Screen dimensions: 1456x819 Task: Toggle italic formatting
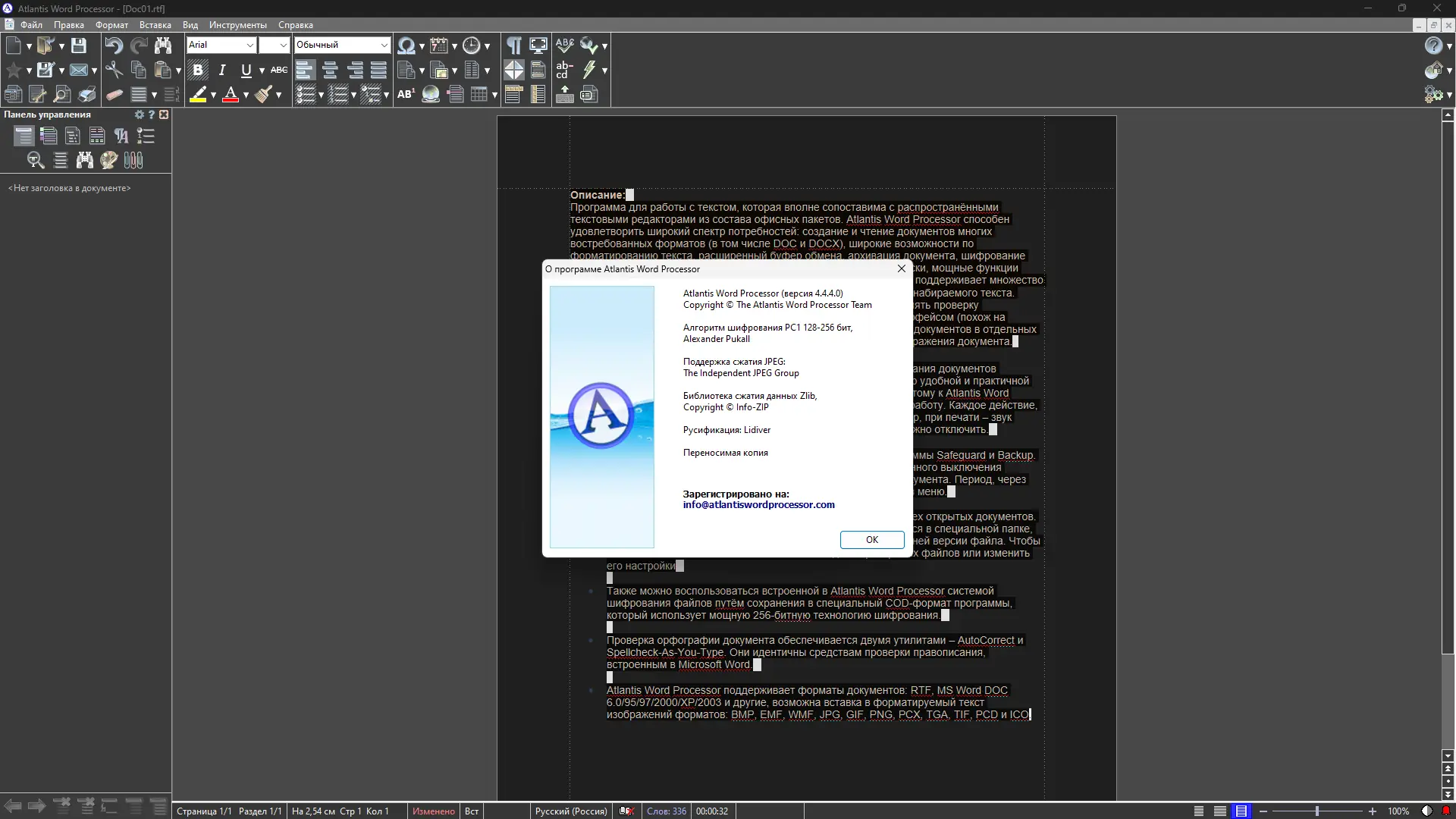pyautogui.click(x=222, y=70)
